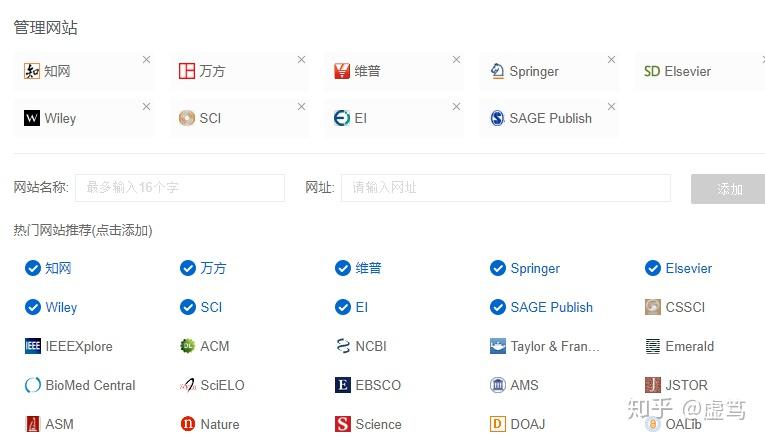Add Nature via its red n icon
The height and width of the screenshot is (441, 765).
(x=188, y=424)
